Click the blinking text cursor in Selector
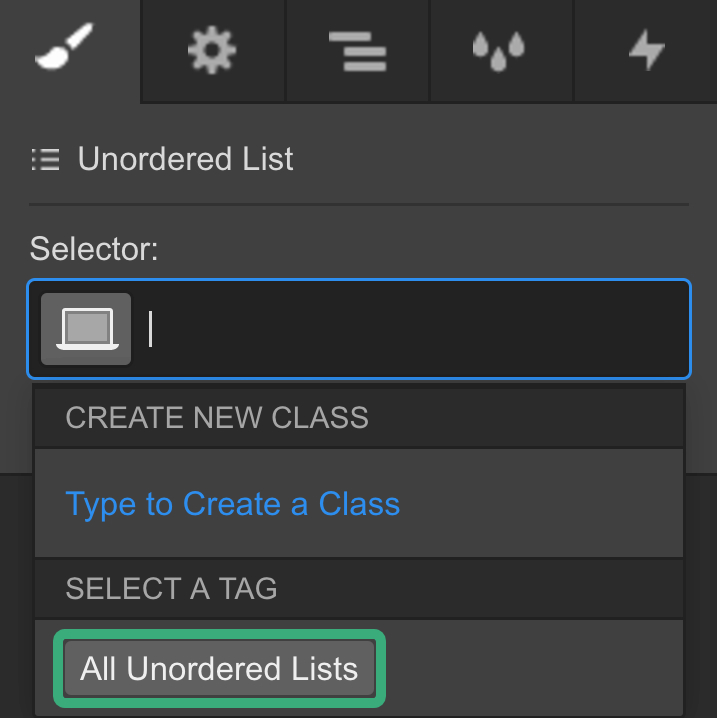717x718 pixels. point(151,328)
